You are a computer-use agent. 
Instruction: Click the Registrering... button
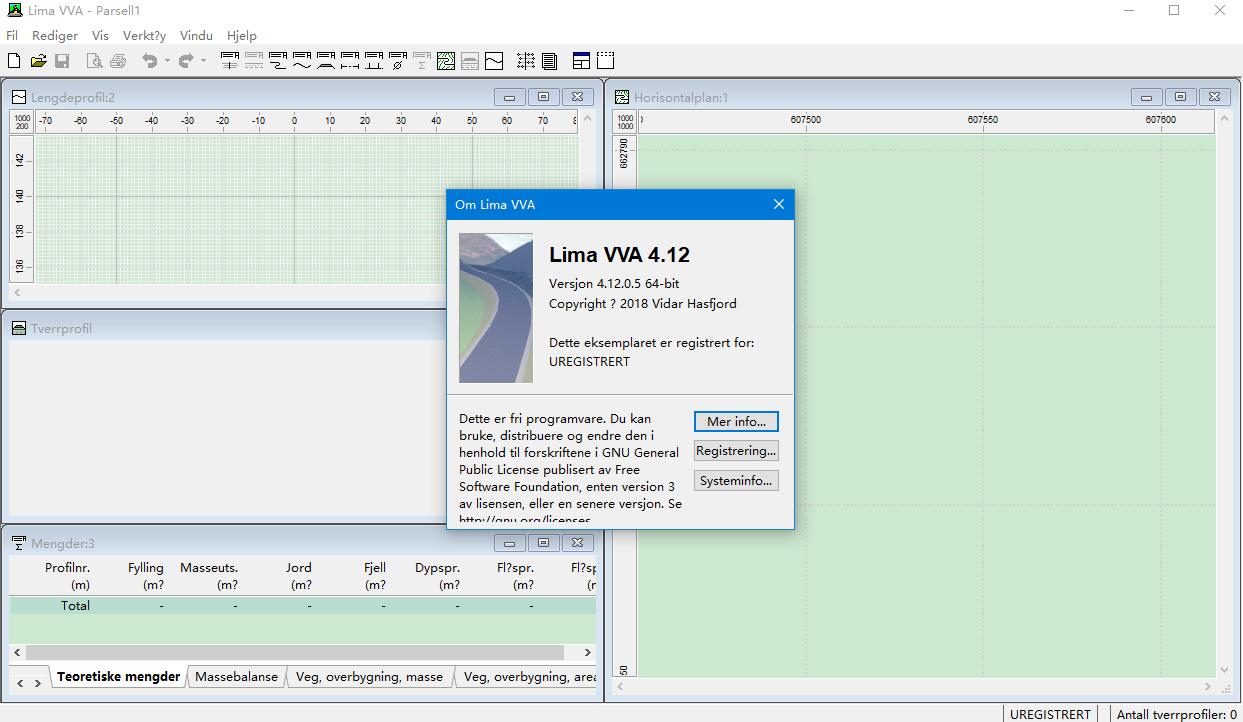(x=736, y=451)
